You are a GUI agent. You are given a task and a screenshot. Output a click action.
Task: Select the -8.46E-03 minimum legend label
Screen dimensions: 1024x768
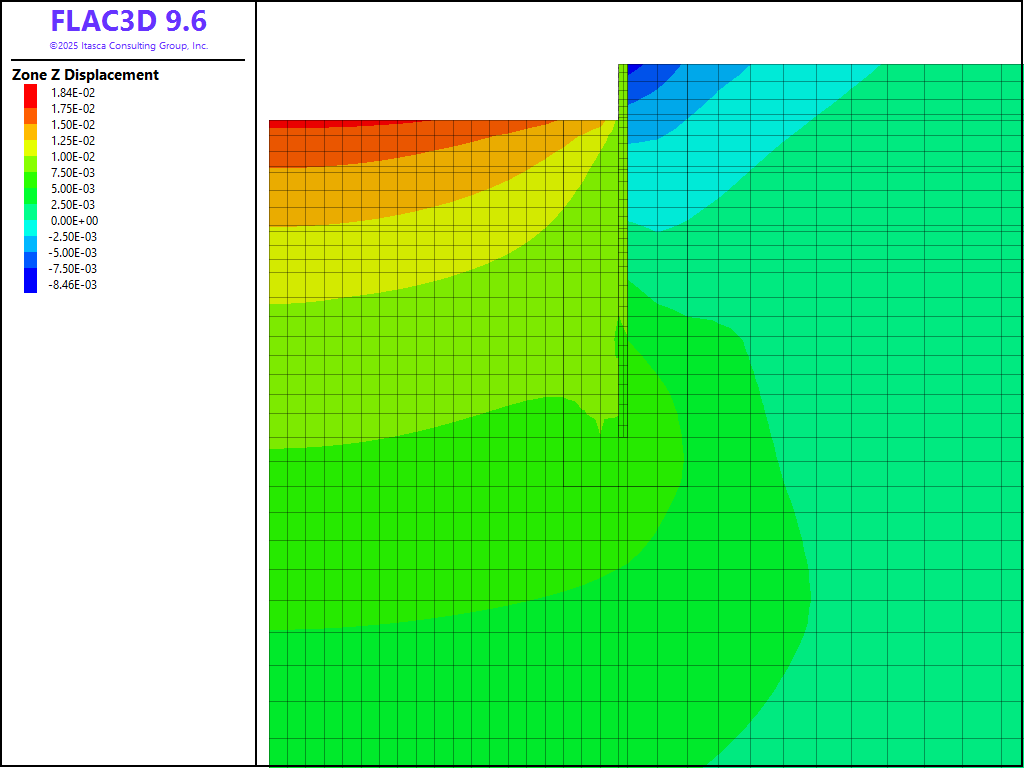click(73, 285)
